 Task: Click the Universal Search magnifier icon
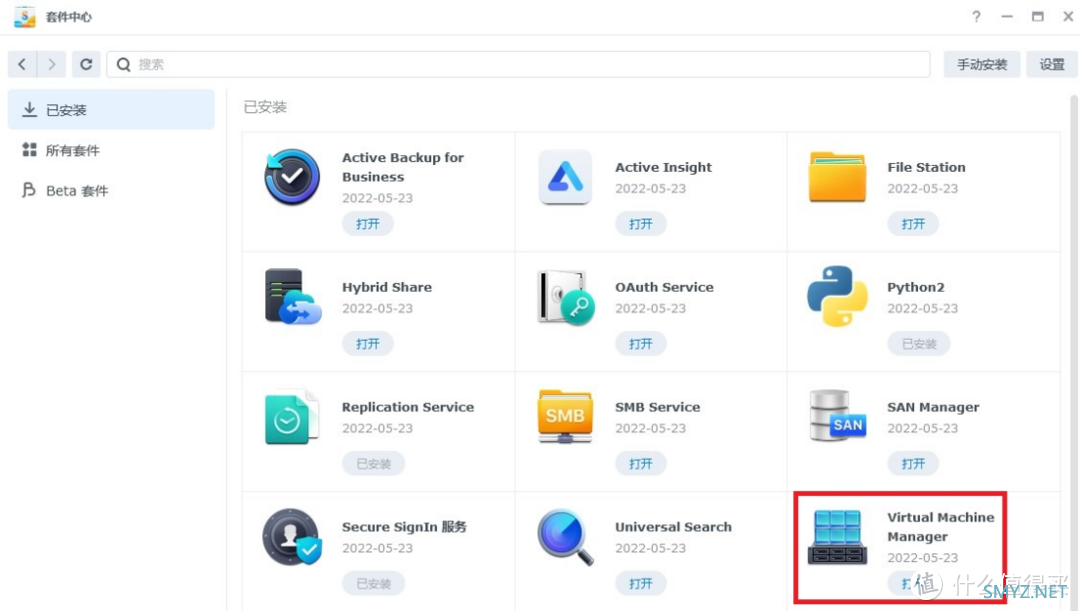click(x=565, y=537)
